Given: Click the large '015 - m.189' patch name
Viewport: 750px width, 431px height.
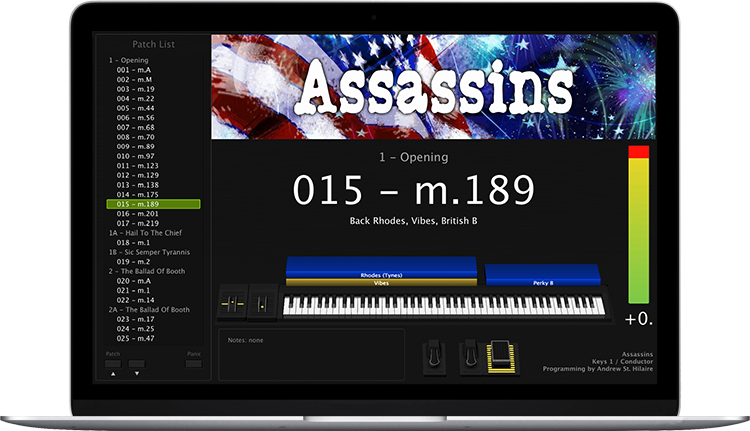Looking at the screenshot, I should (x=414, y=190).
